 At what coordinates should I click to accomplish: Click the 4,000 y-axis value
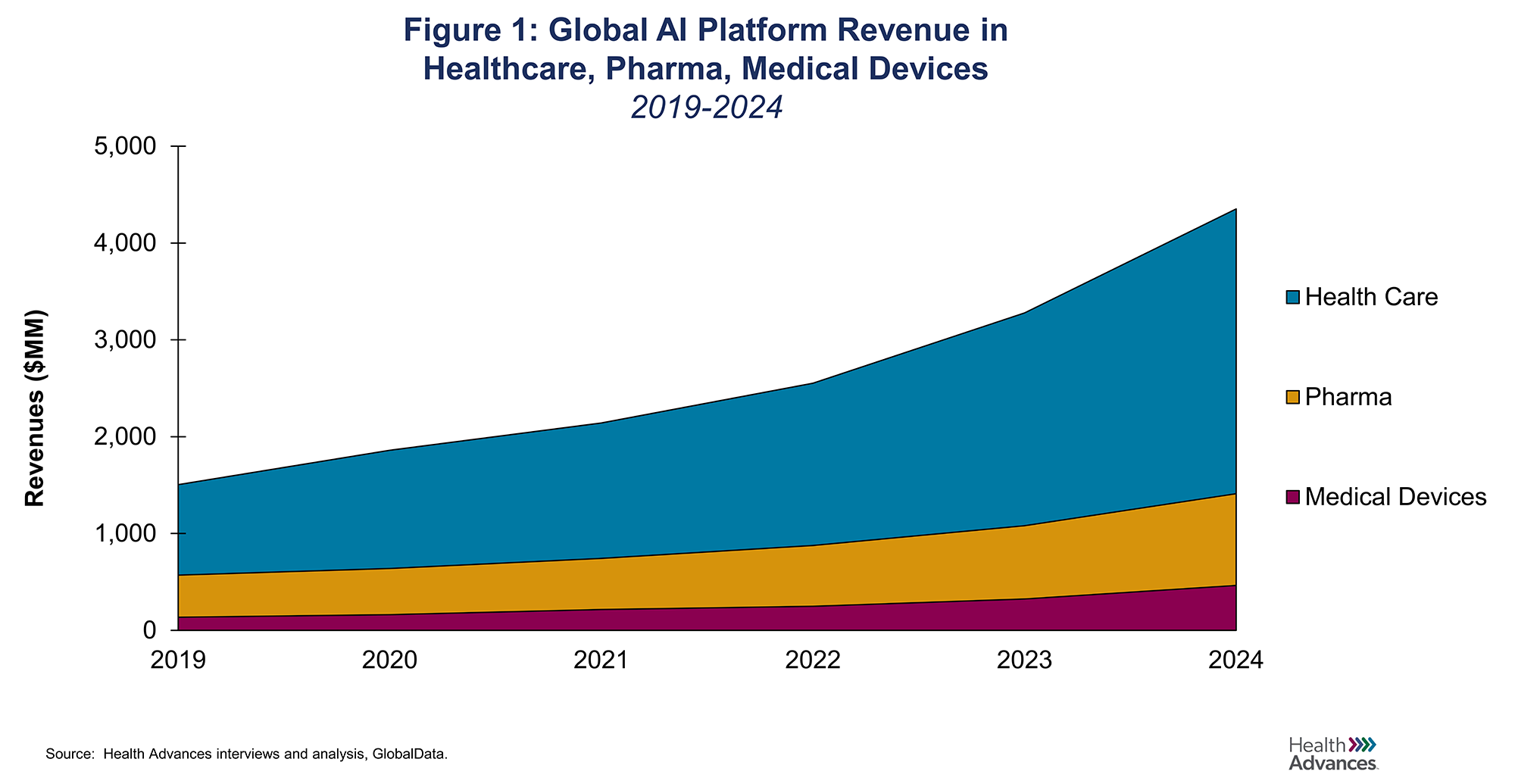pyautogui.click(x=124, y=243)
